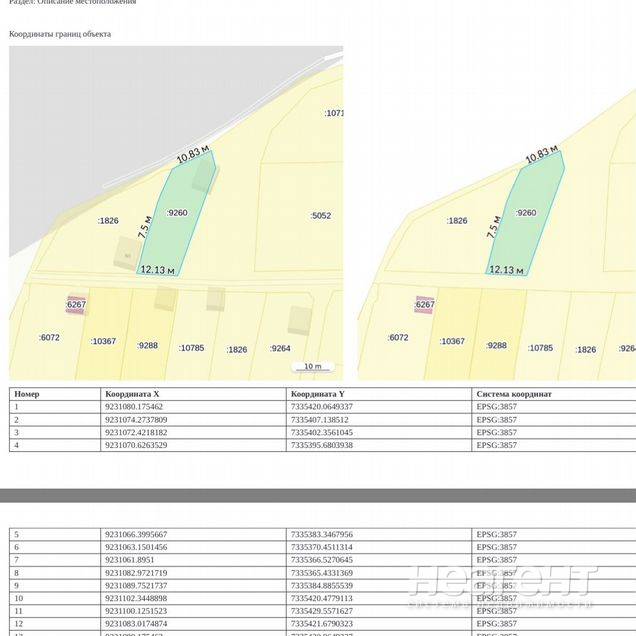The image size is (636, 636).
Task: Click Y coordinate cell 7335370.4511314
Action: click(320, 547)
